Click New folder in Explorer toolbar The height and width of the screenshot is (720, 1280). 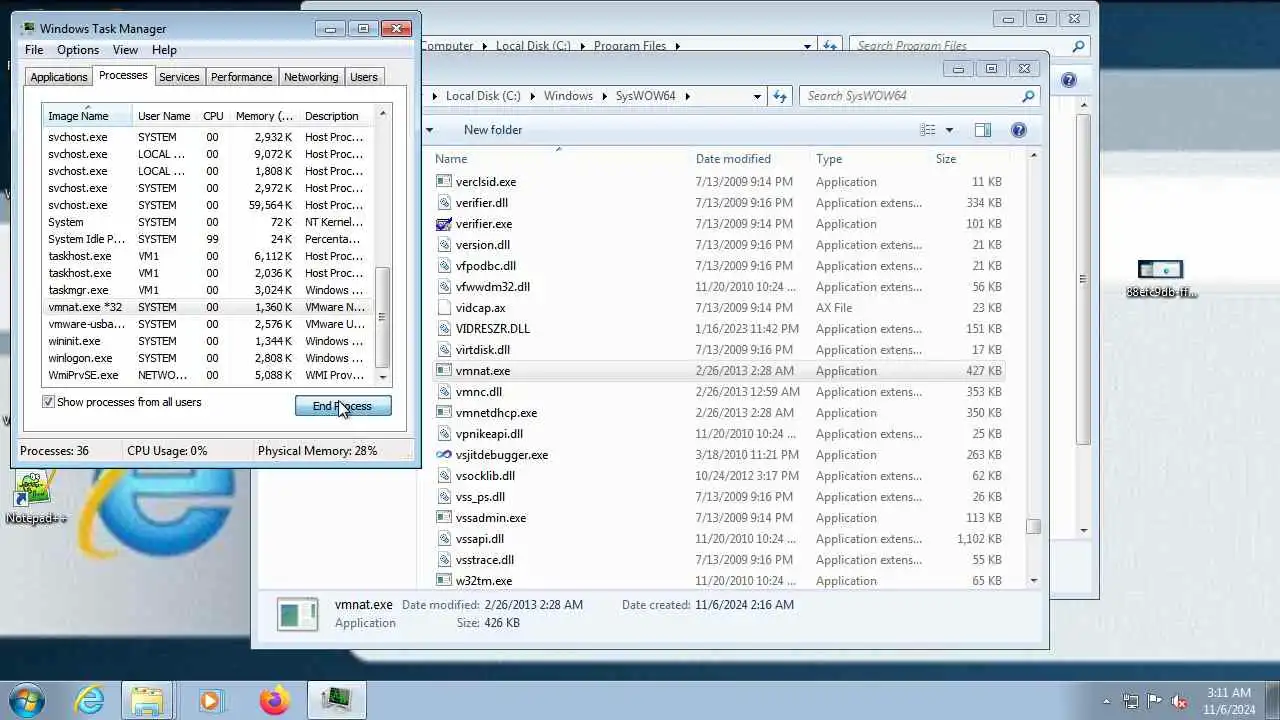(x=493, y=130)
